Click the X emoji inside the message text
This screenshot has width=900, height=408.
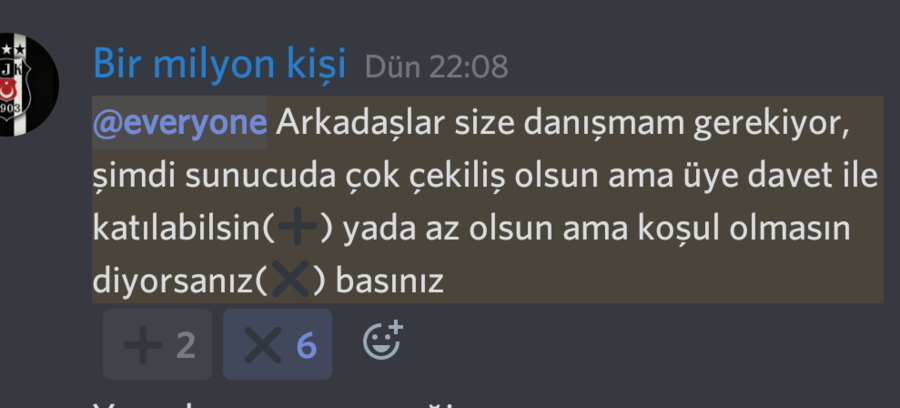(290, 279)
